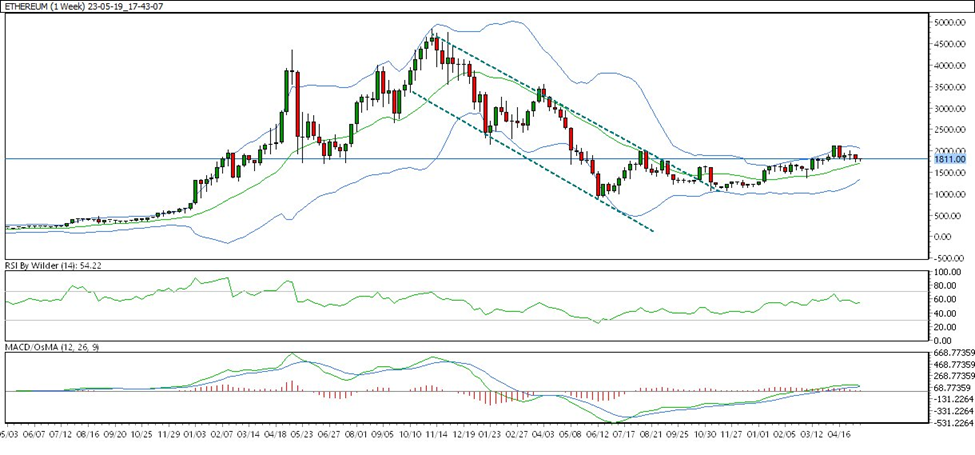
Task: Click the -331.2264 MACD scale label
Action: point(954,411)
